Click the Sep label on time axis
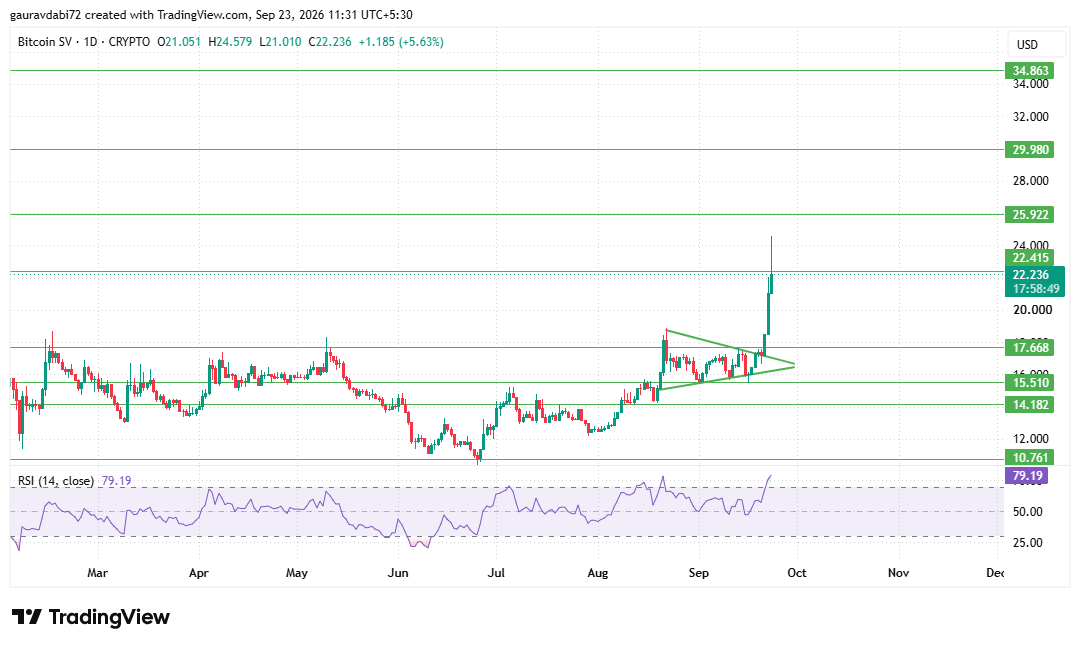The image size is (1080, 647). point(698,573)
